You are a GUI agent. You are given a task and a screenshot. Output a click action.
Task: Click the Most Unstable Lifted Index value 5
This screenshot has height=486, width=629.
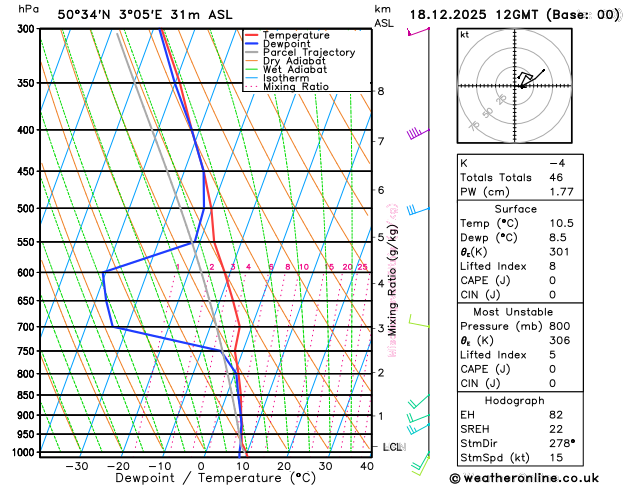(552, 355)
